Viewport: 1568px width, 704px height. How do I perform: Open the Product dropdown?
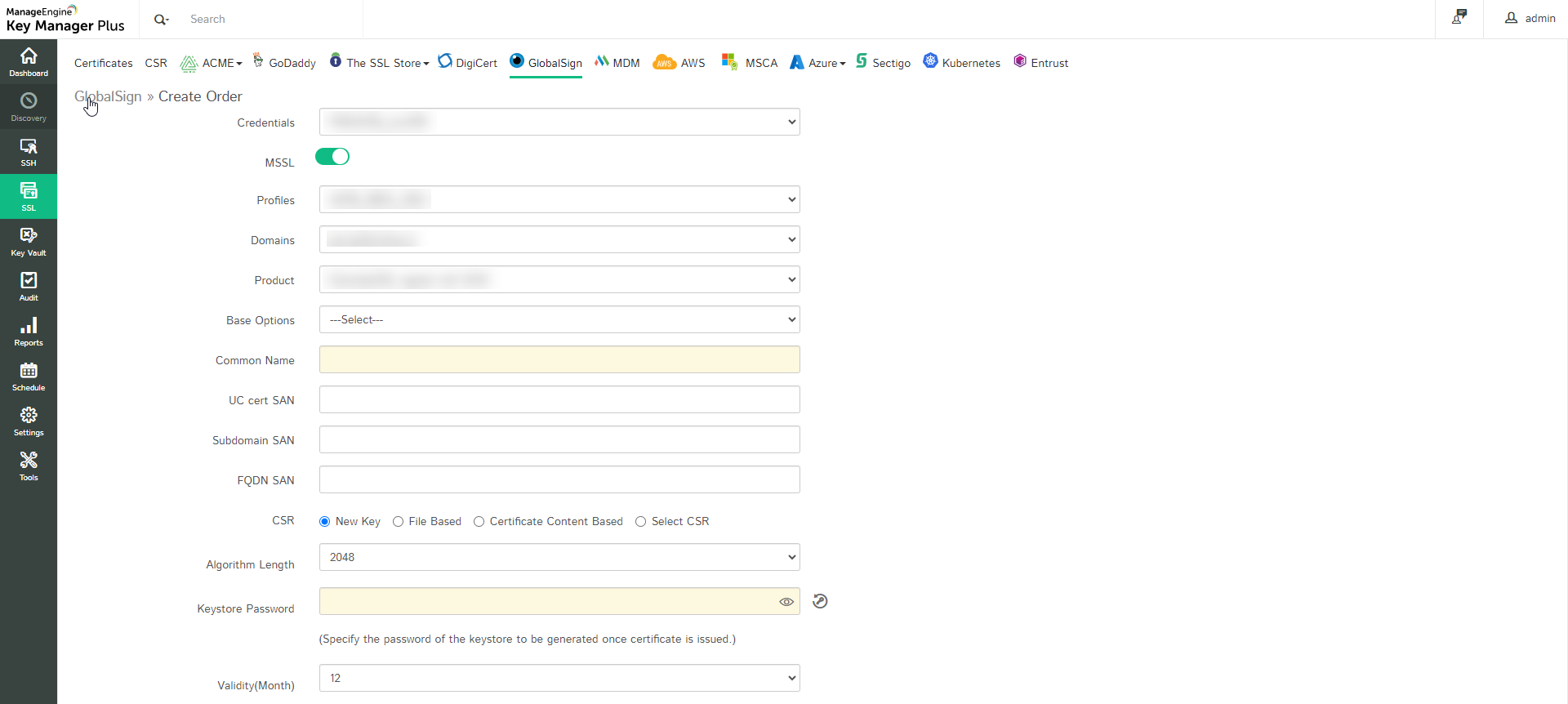tap(559, 279)
